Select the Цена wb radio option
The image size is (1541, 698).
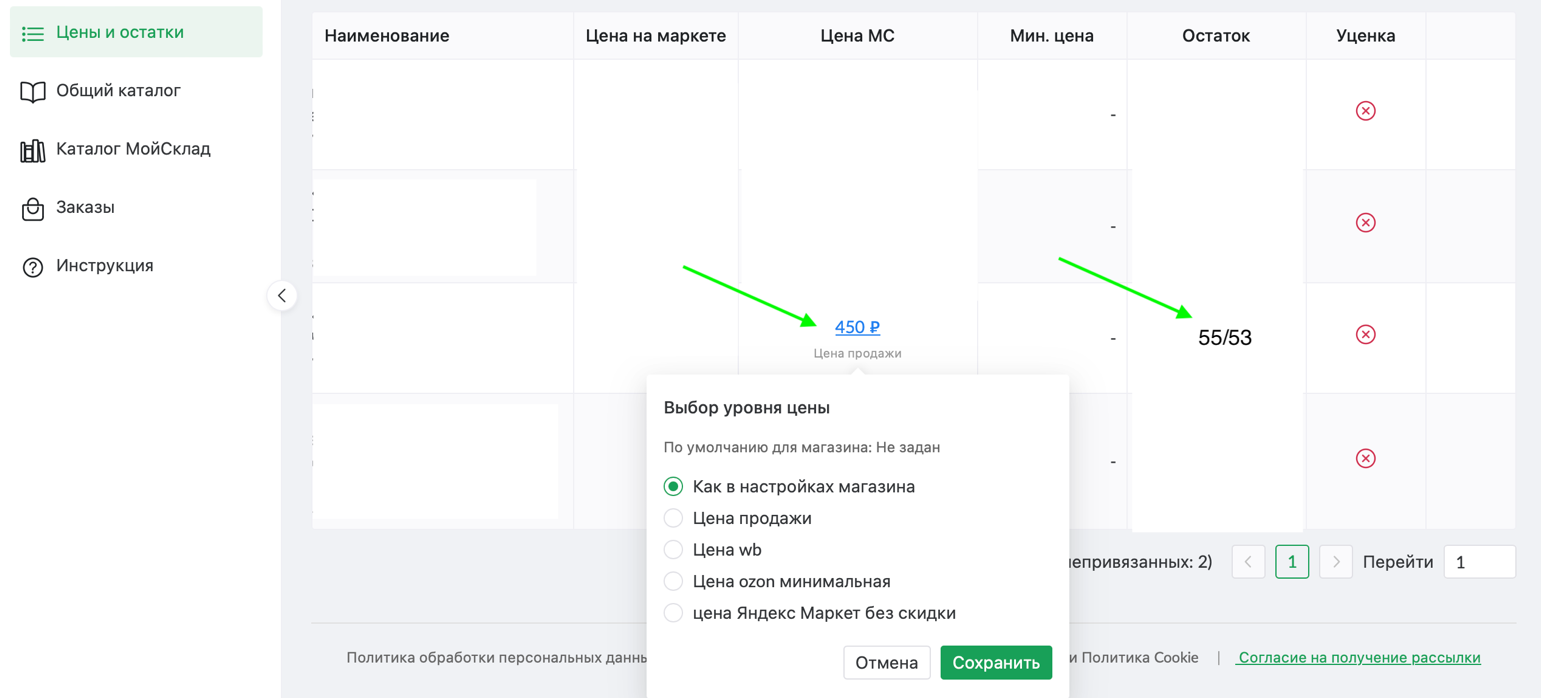click(x=673, y=550)
